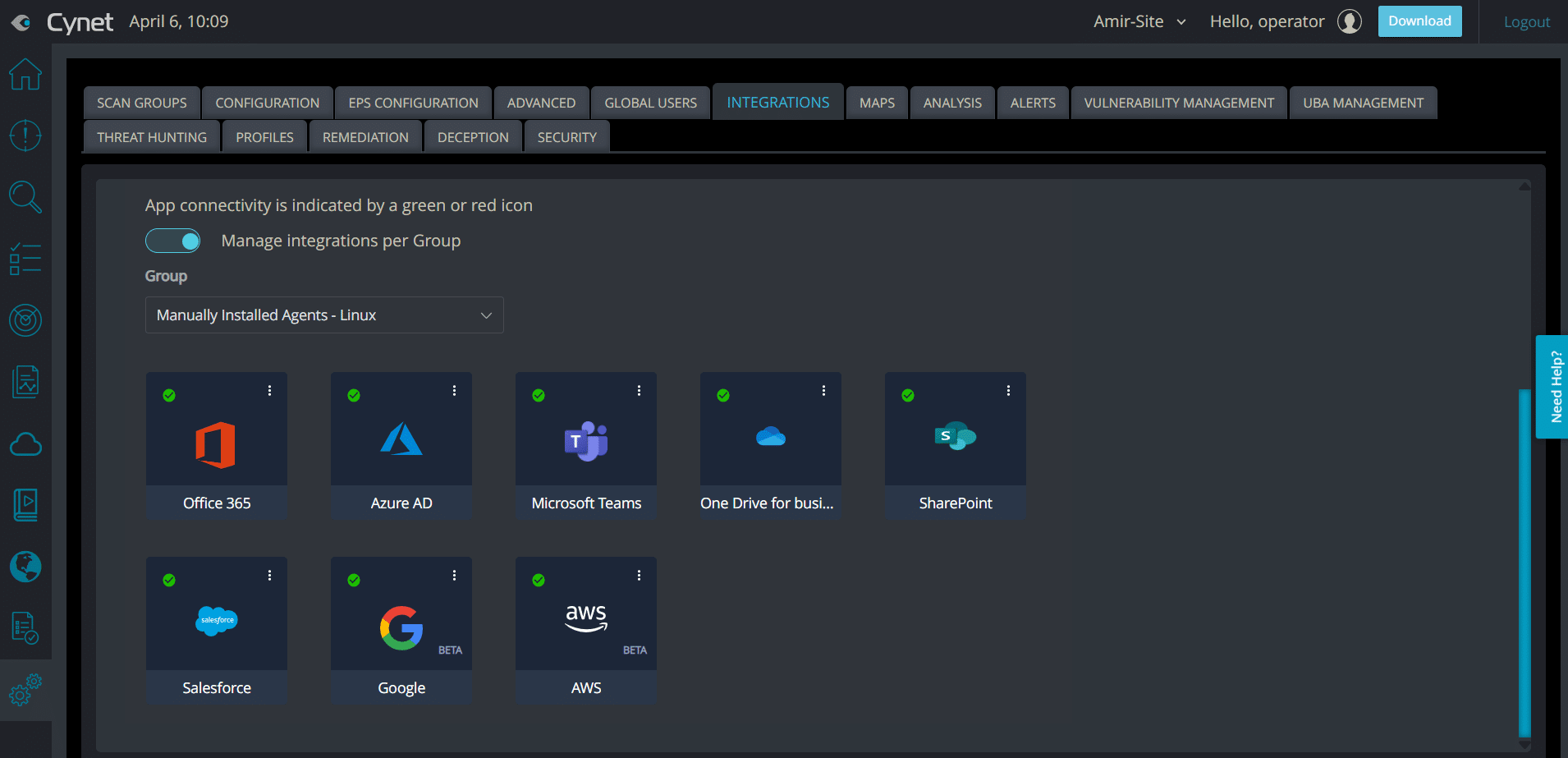Image resolution: width=1568 pixels, height=758 pixels.
Task: Switch to the UBA MANAGEMENT tab
Action: click(1364, 103)
